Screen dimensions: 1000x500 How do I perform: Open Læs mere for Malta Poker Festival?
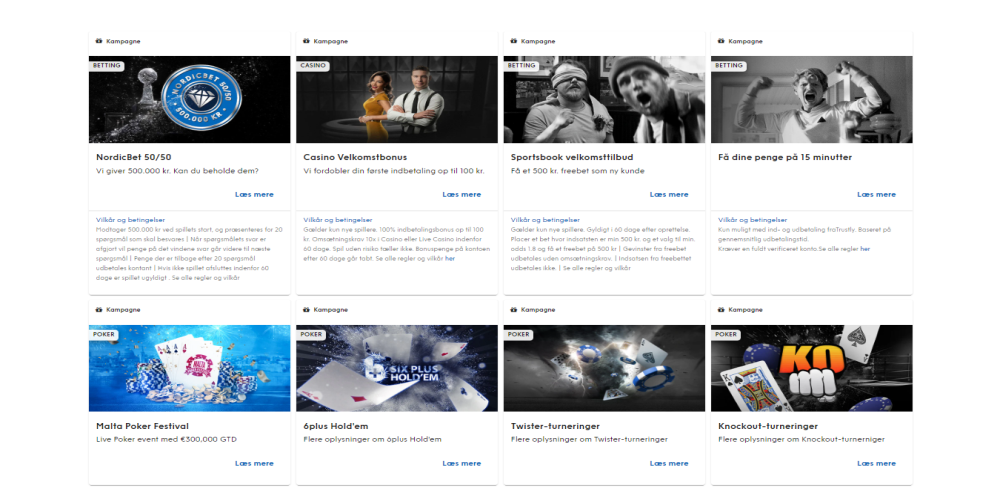pyautogui.click(x=254, y=464)
